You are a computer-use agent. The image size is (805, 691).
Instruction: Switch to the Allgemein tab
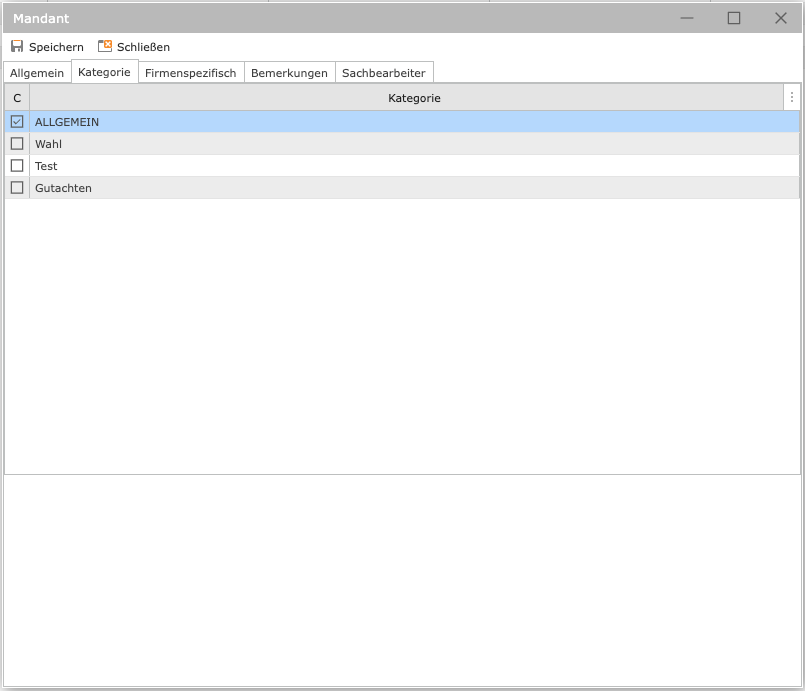click(x=37, y=73)
